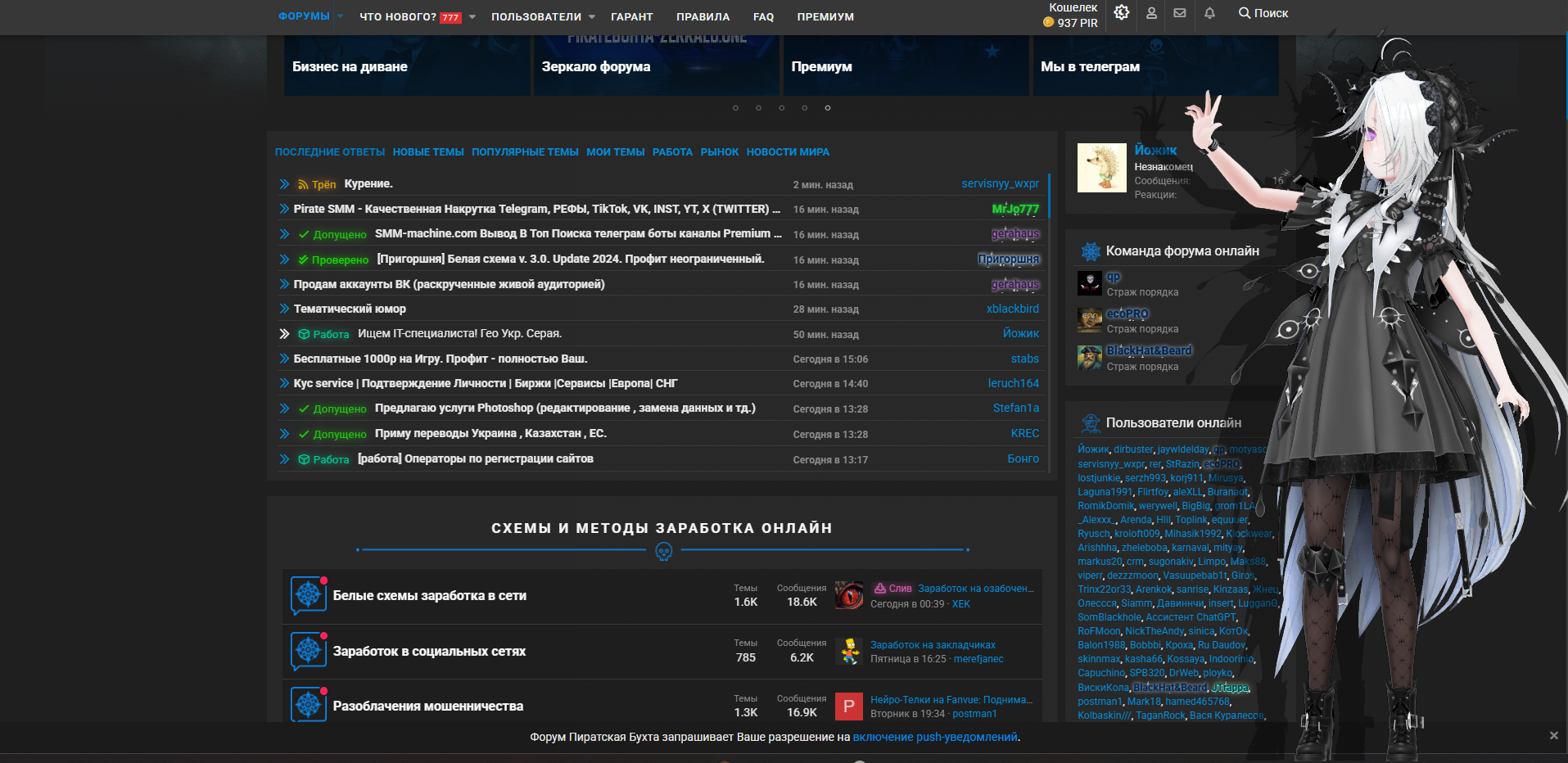Click the RSS Трёп prefix label
This screenshot has height=763, width=1568.
tap(317, 184)
